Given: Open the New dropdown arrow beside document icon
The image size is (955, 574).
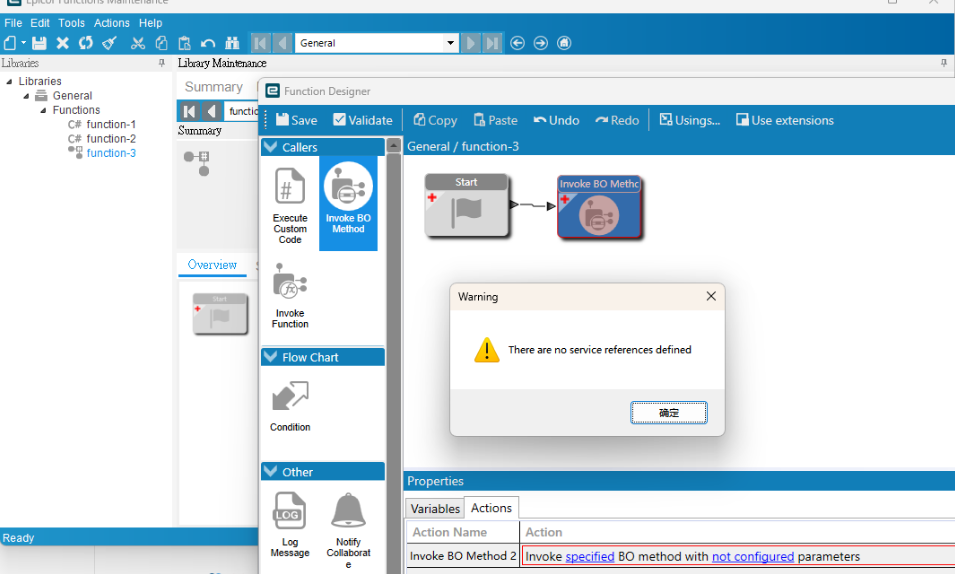Looking at the screenshot, I should [x=24, y=43].
